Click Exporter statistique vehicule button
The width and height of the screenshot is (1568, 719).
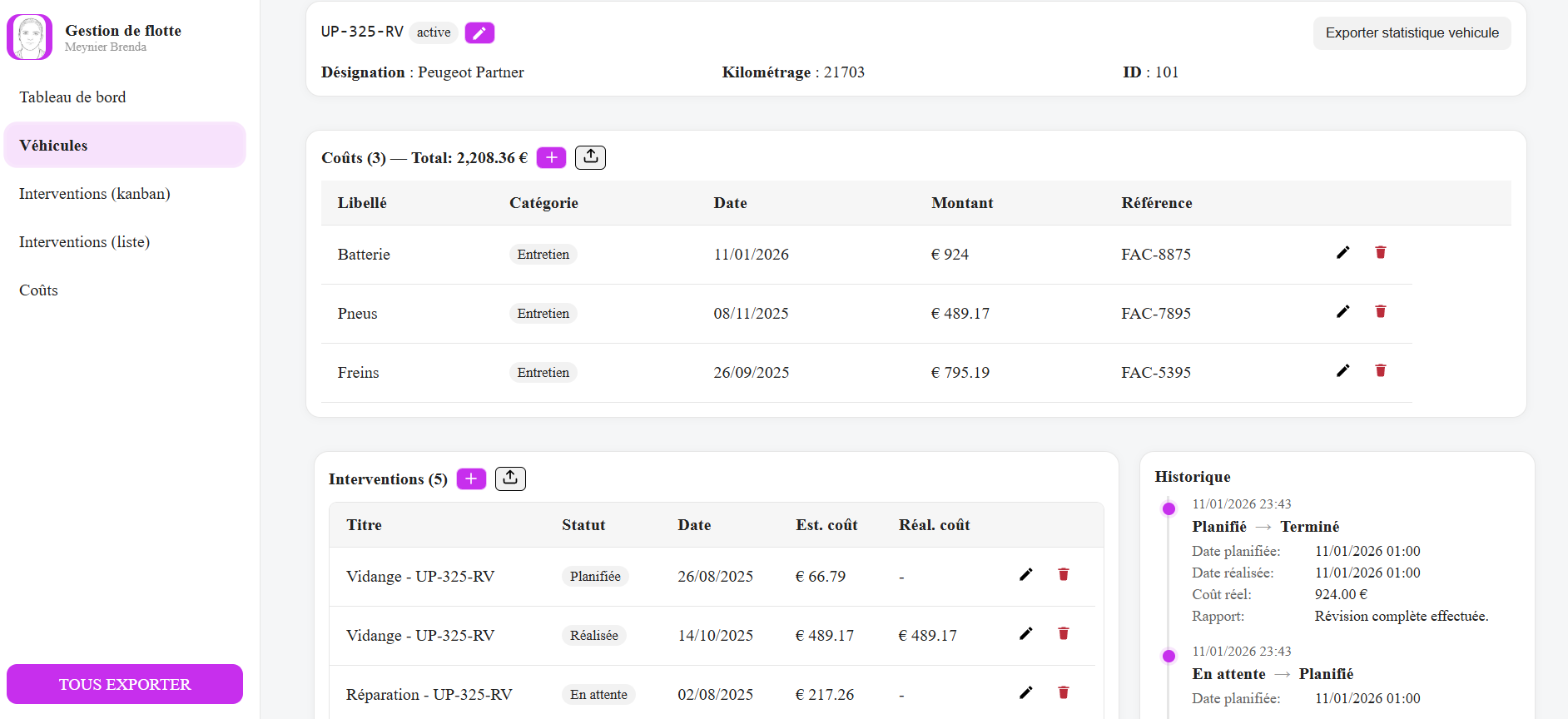1412,33
